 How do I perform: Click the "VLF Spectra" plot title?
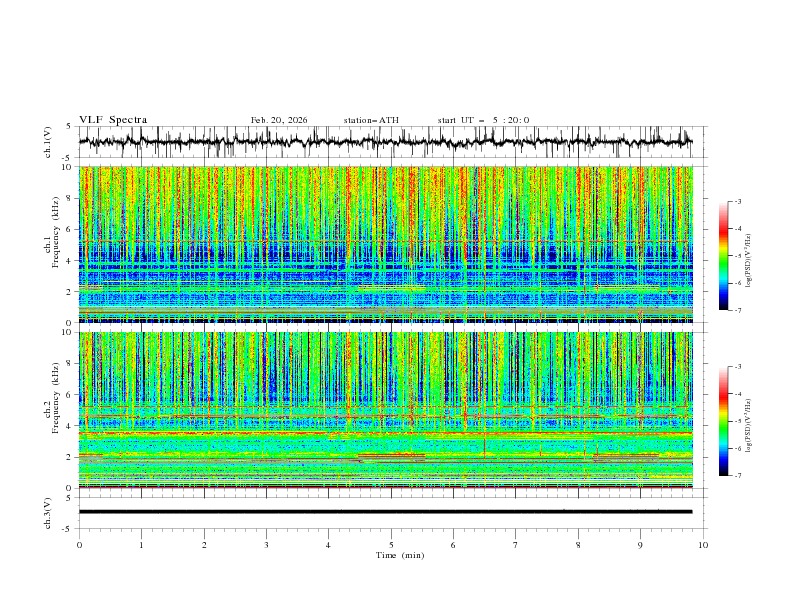pos(113,120)
